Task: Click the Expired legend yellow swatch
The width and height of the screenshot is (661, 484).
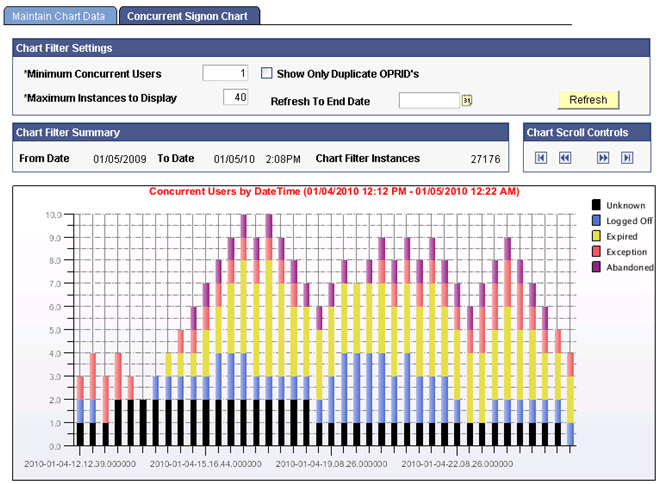Action: pos(596,236)
